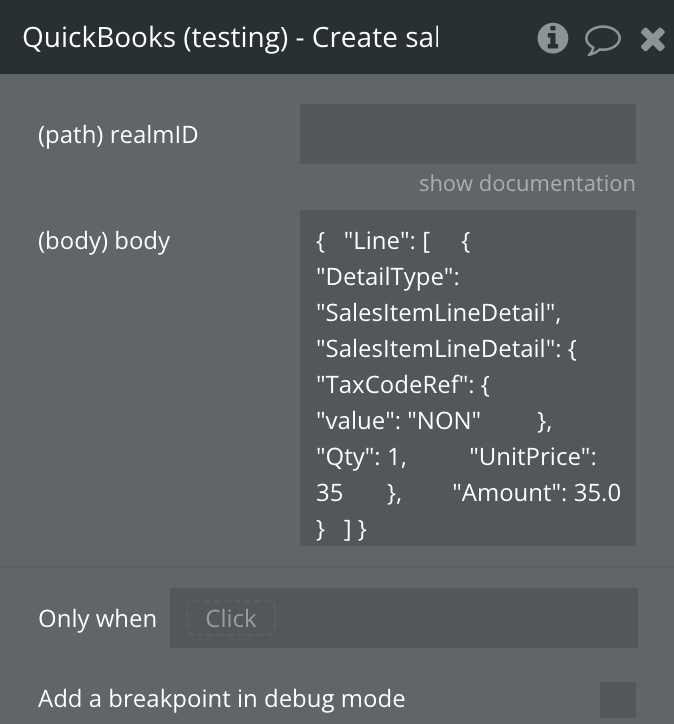Close the QuickBooks action property panel

point(652,39)
